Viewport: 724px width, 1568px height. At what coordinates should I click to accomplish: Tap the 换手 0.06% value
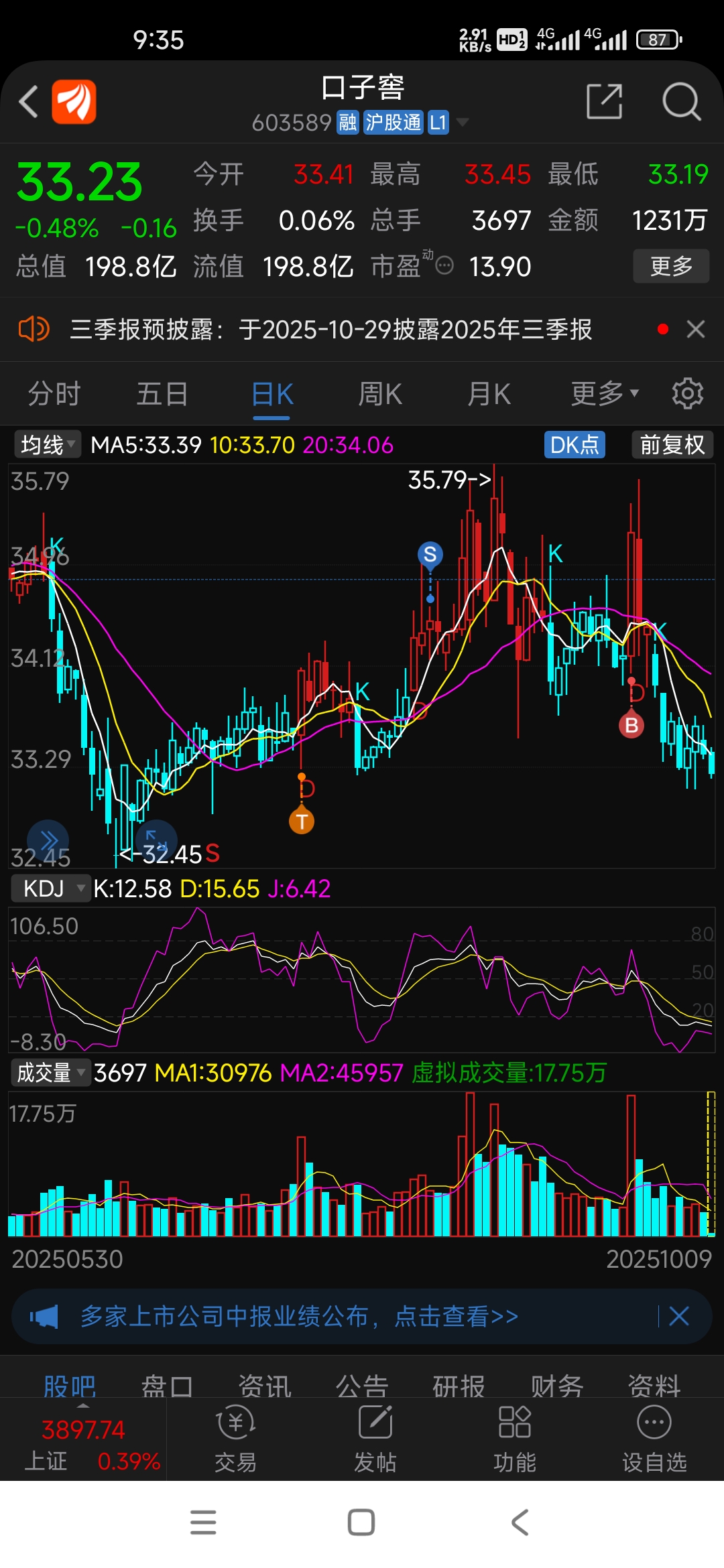pyautogui.click(x=316, y=220)
